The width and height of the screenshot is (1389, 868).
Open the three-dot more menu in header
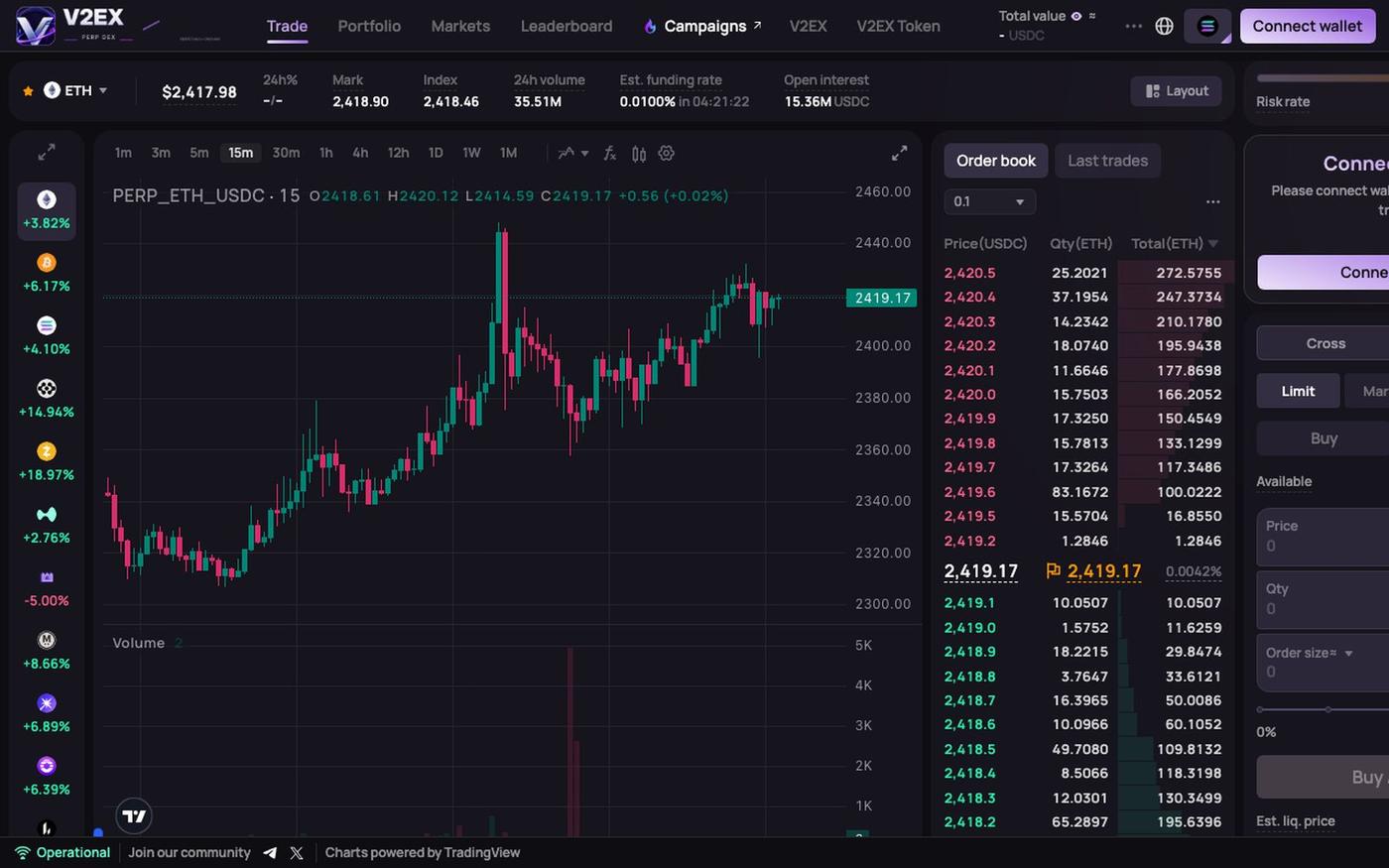pyautogui.click(x=1133, y=26)
